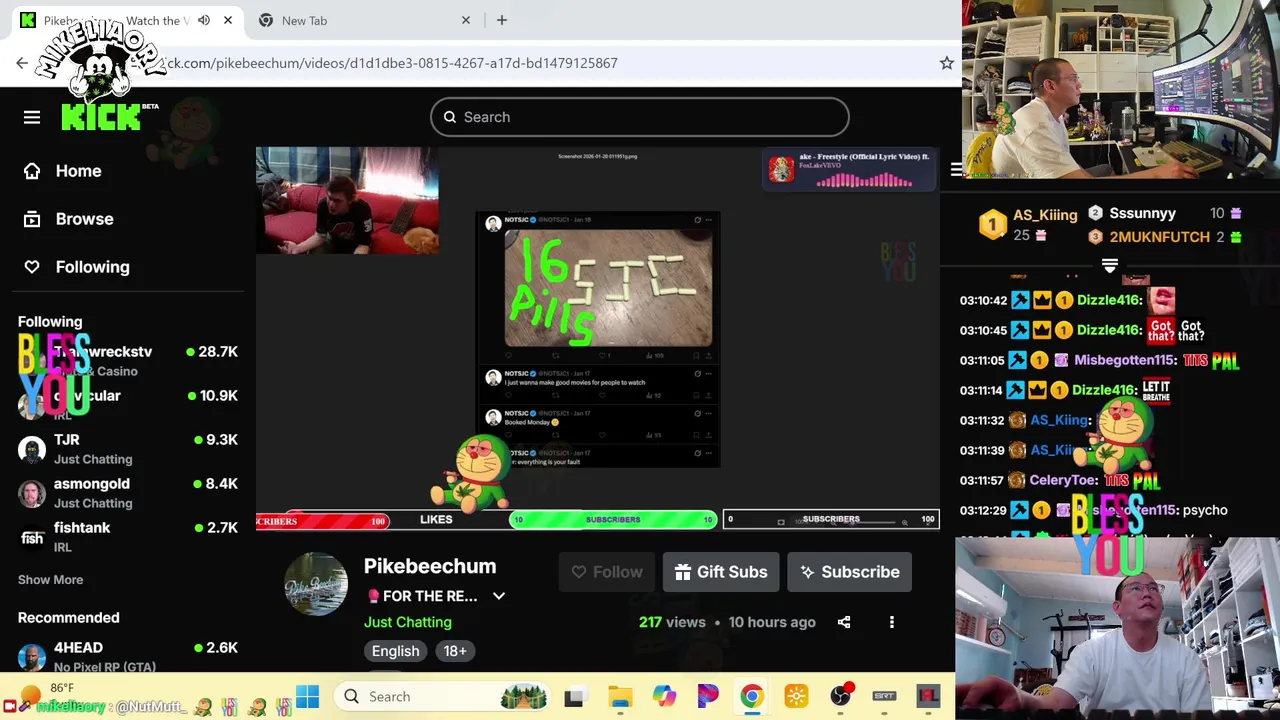Open the Windows Start button
Viewport: 1280px width, 720px height.
point(307,696)
